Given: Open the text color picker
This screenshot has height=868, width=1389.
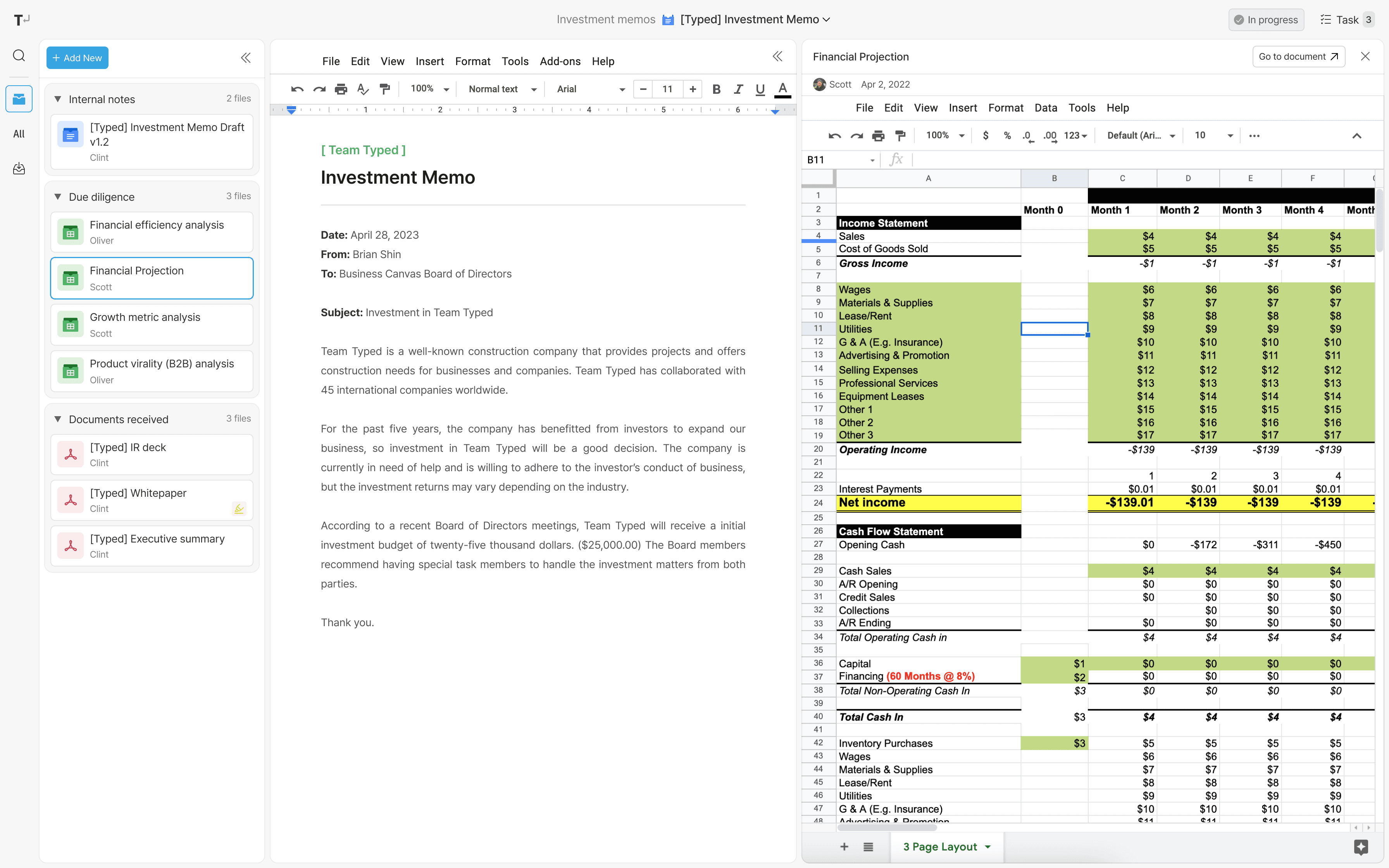Looking at the screenshot, I should (782, 89).
